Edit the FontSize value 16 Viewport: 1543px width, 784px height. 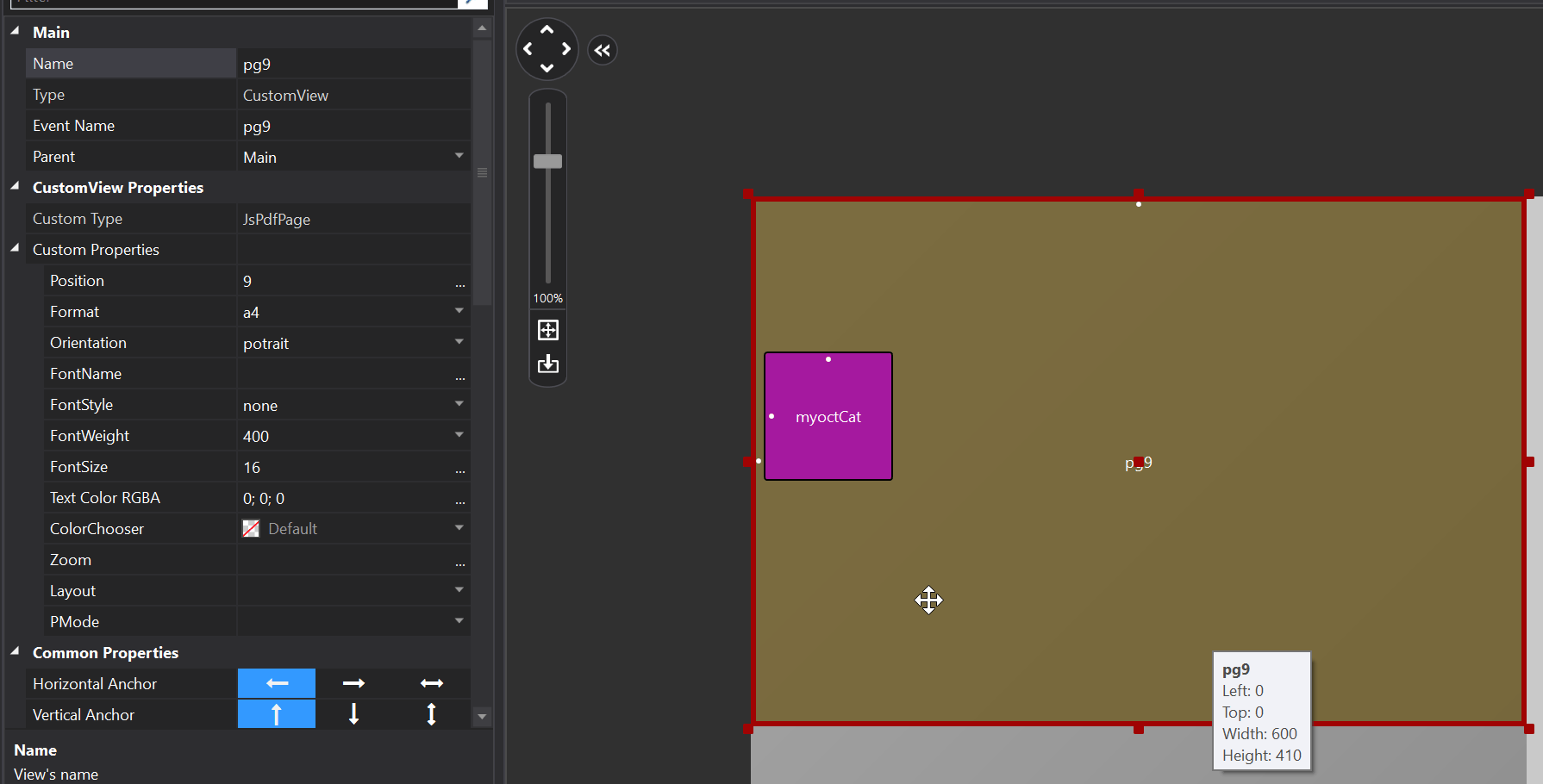pos(344,467)
